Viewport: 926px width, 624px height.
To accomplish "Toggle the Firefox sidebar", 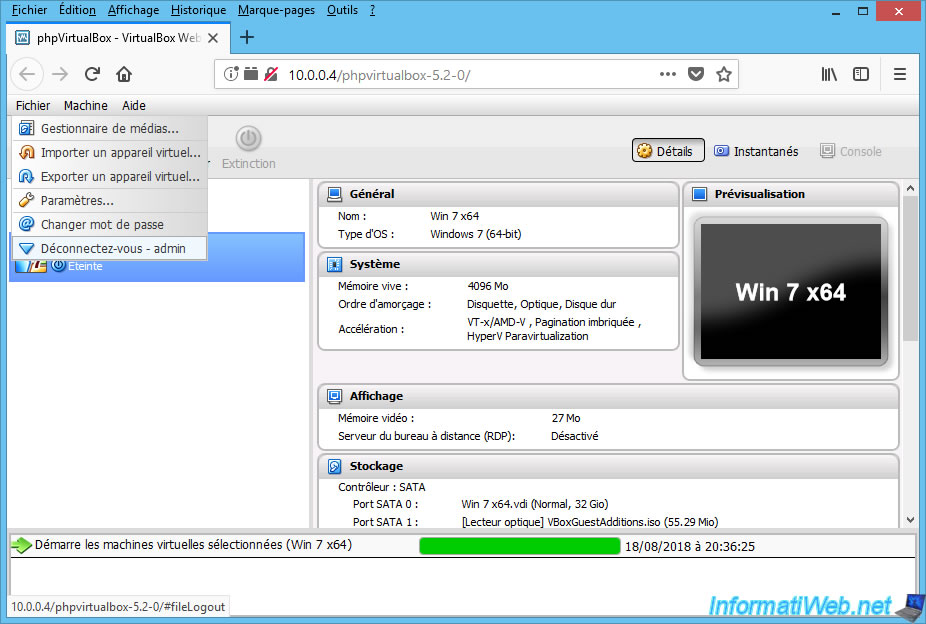I will click(861, 74).
